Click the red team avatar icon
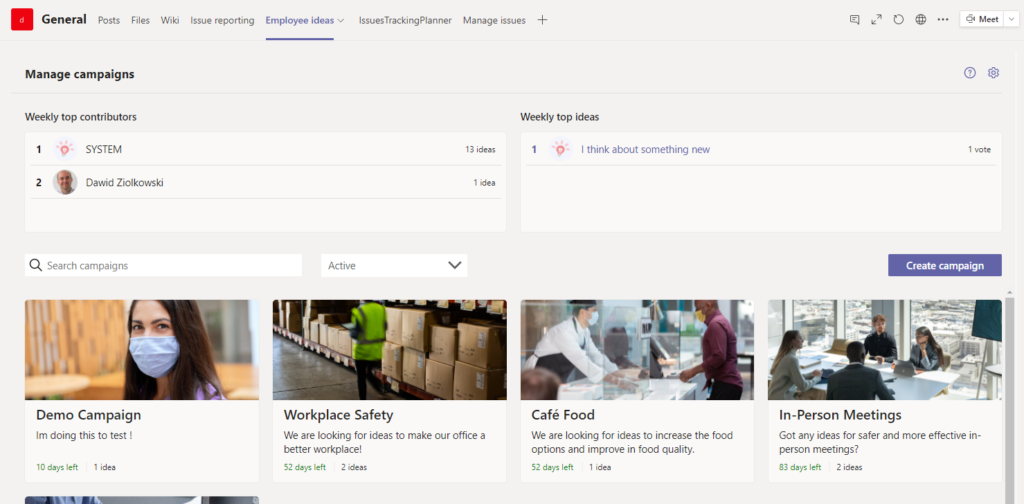Image resolution: width=1024 pixels, height=504 pixels. [21, 19]
